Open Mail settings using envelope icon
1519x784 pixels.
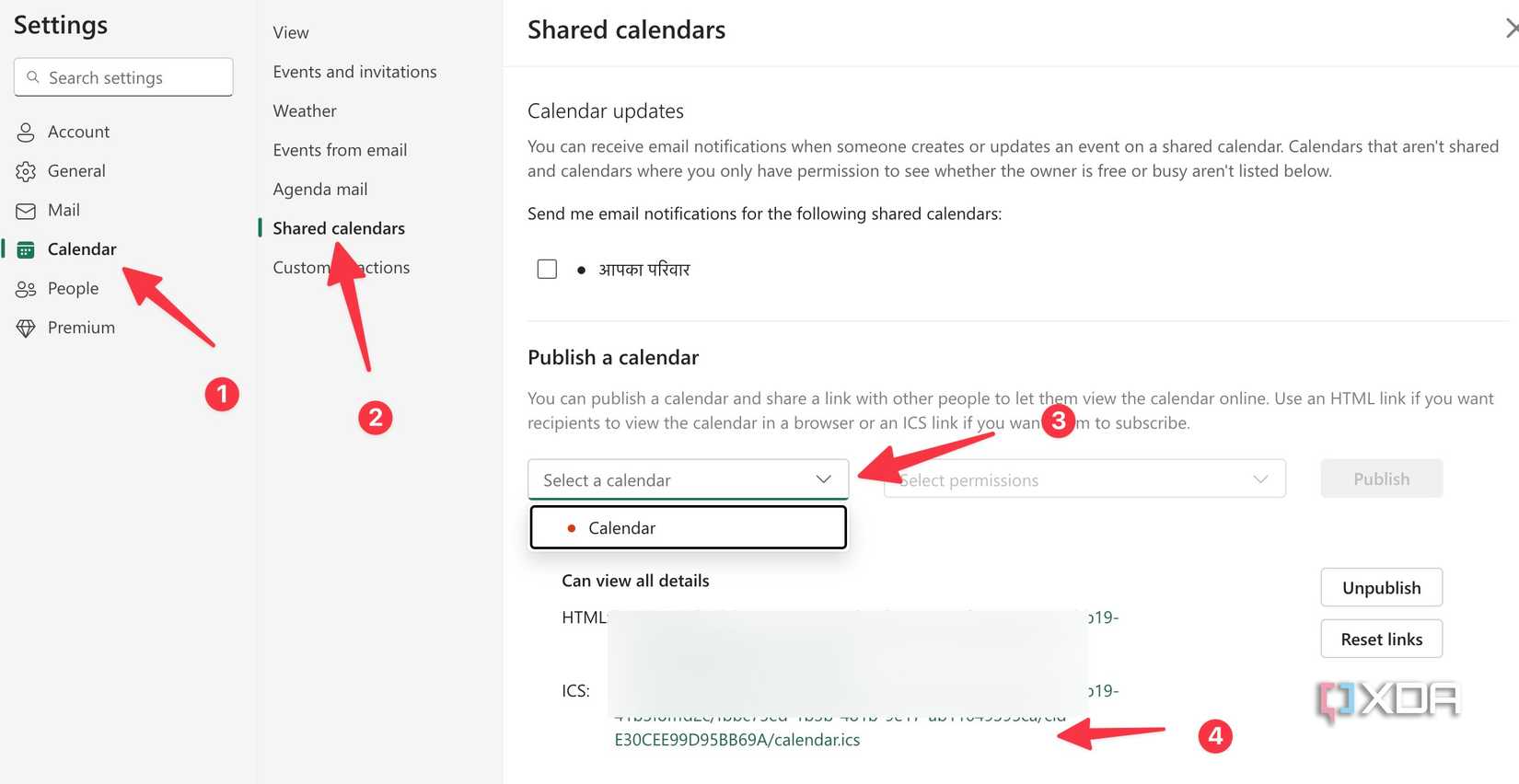(x=26, y=210)
